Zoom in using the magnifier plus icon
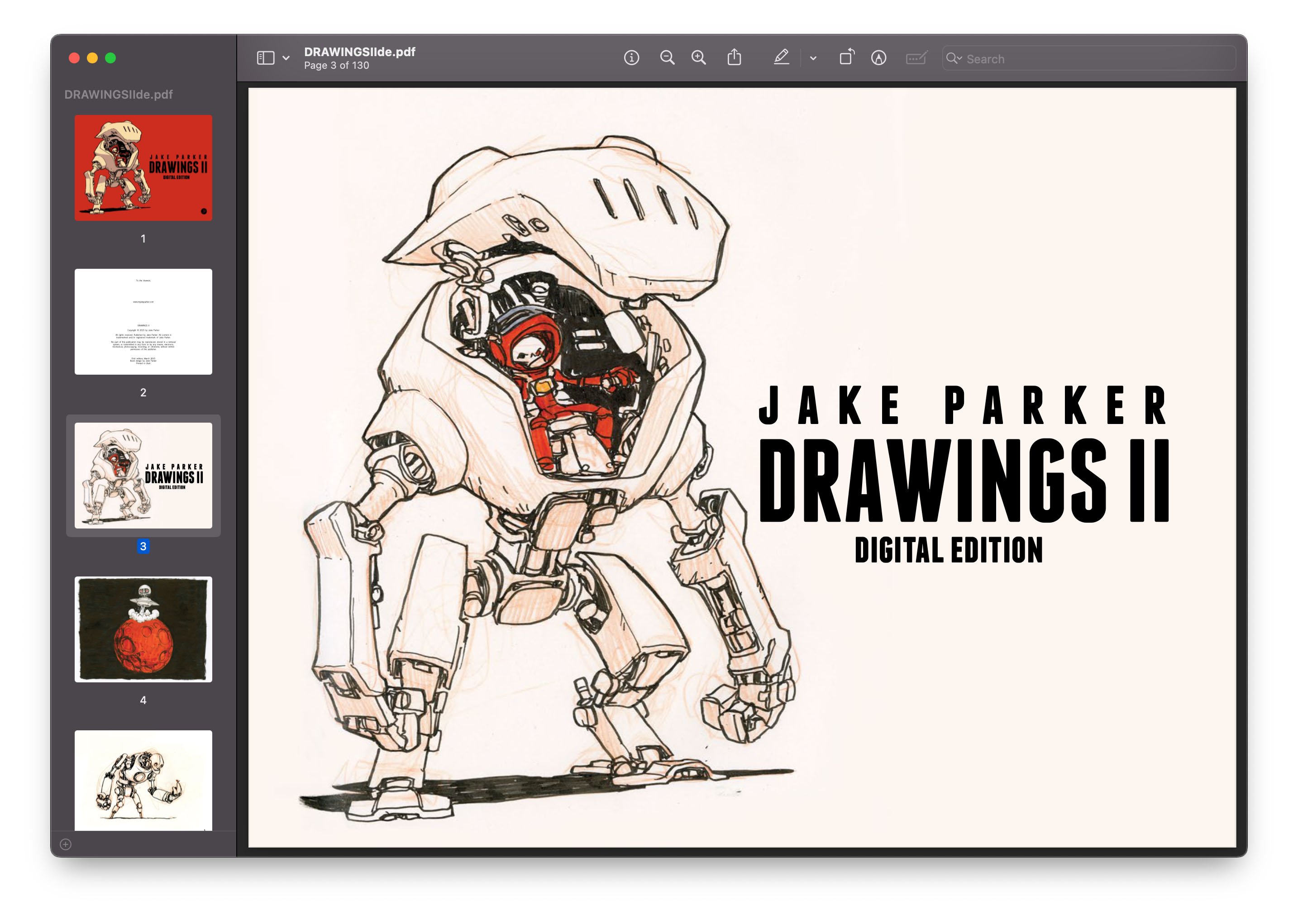The height and width of the screenshot is (924, 1298). tap(699, 58)
